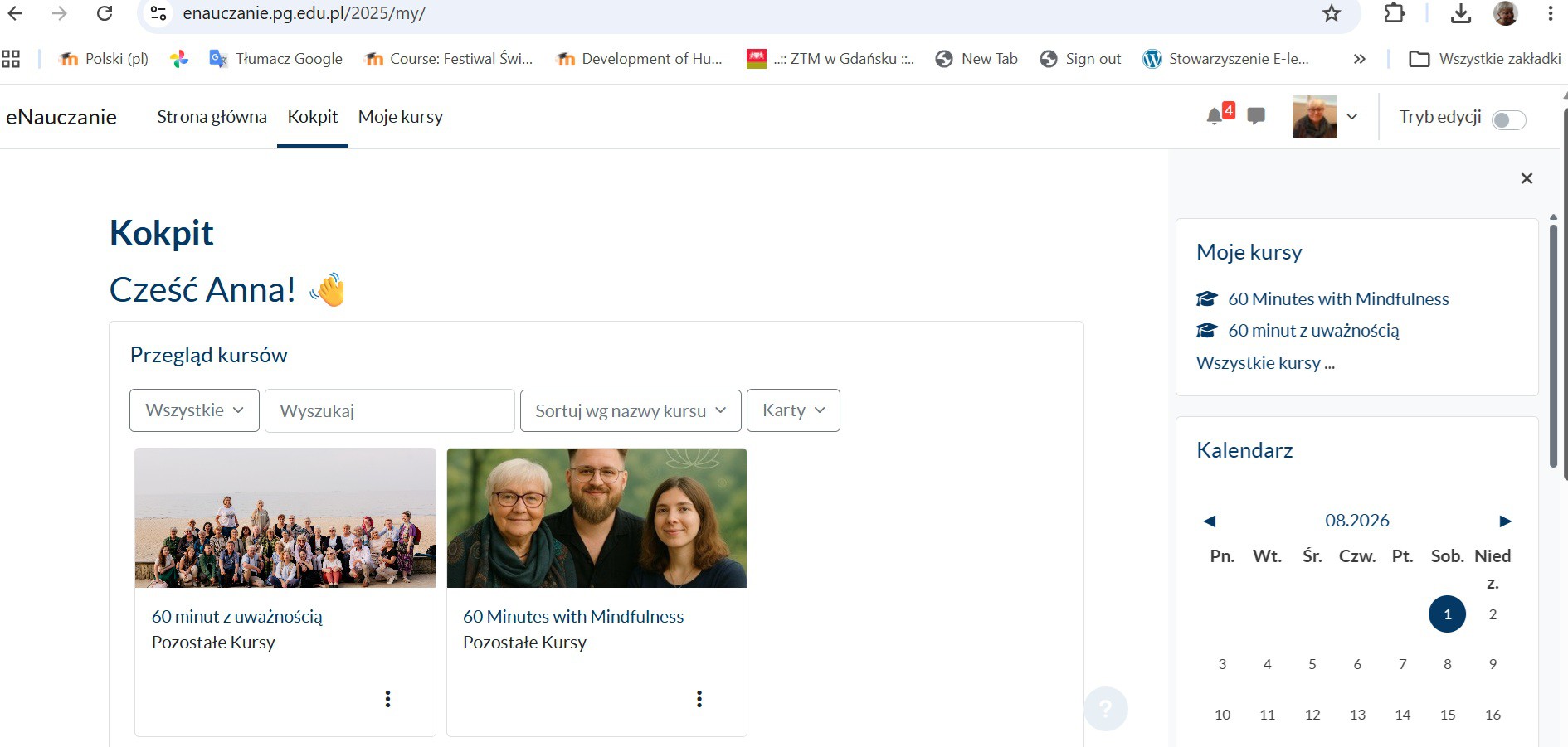The image size is (1568, 747).
Task: Open 60 Minutes with Mindfulness card title link
Action: pos(573,617)
